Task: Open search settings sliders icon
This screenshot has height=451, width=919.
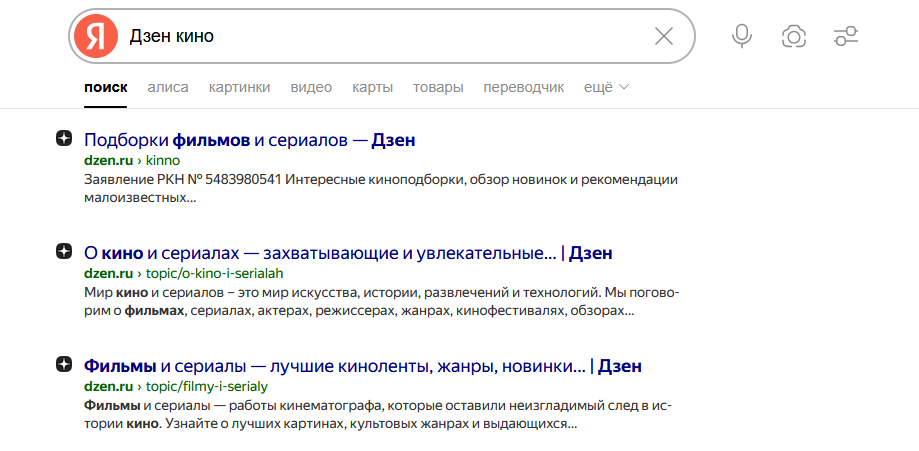Action: coord(846,36)
